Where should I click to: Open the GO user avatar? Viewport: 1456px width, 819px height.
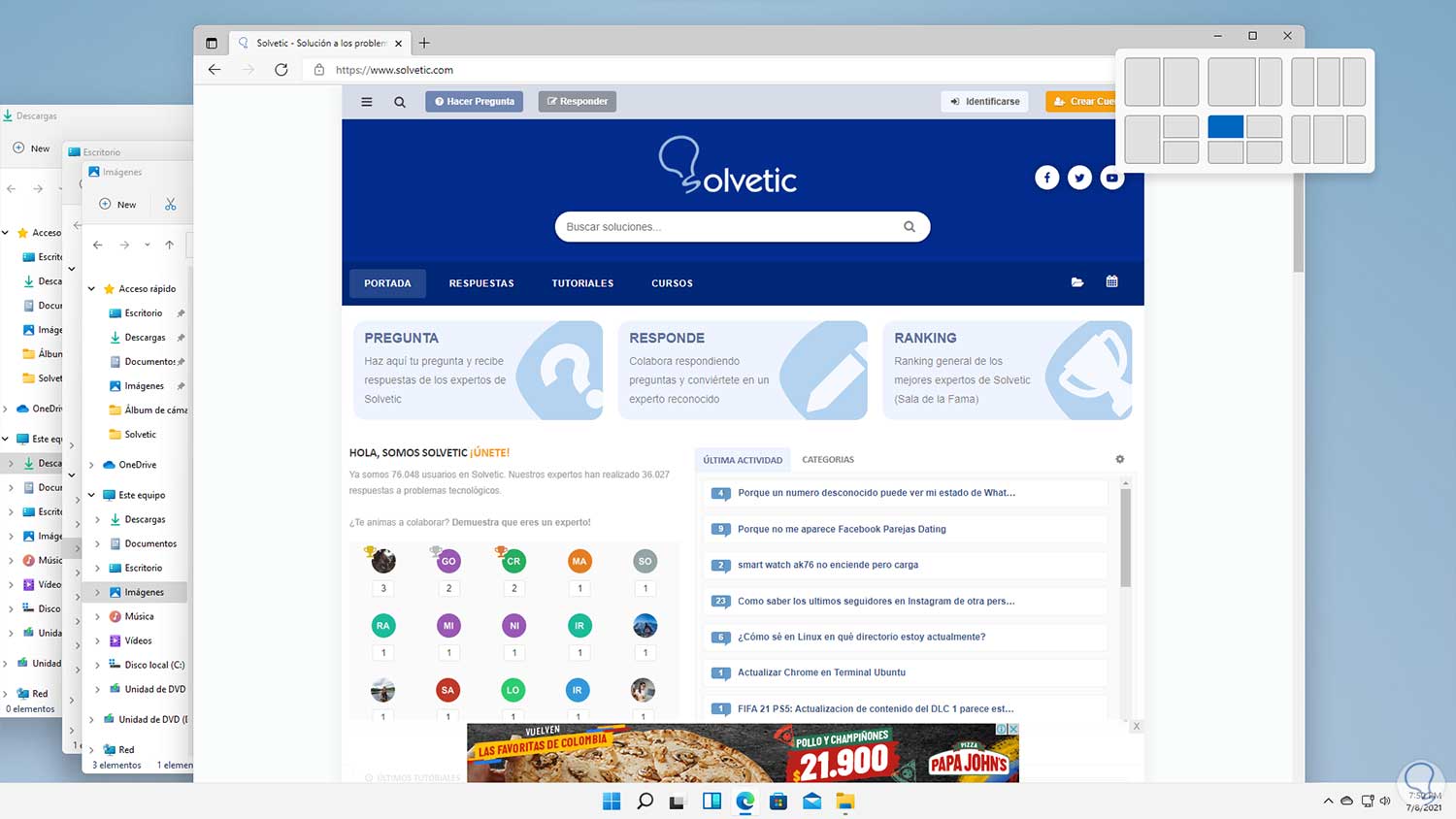click(448, 561)
